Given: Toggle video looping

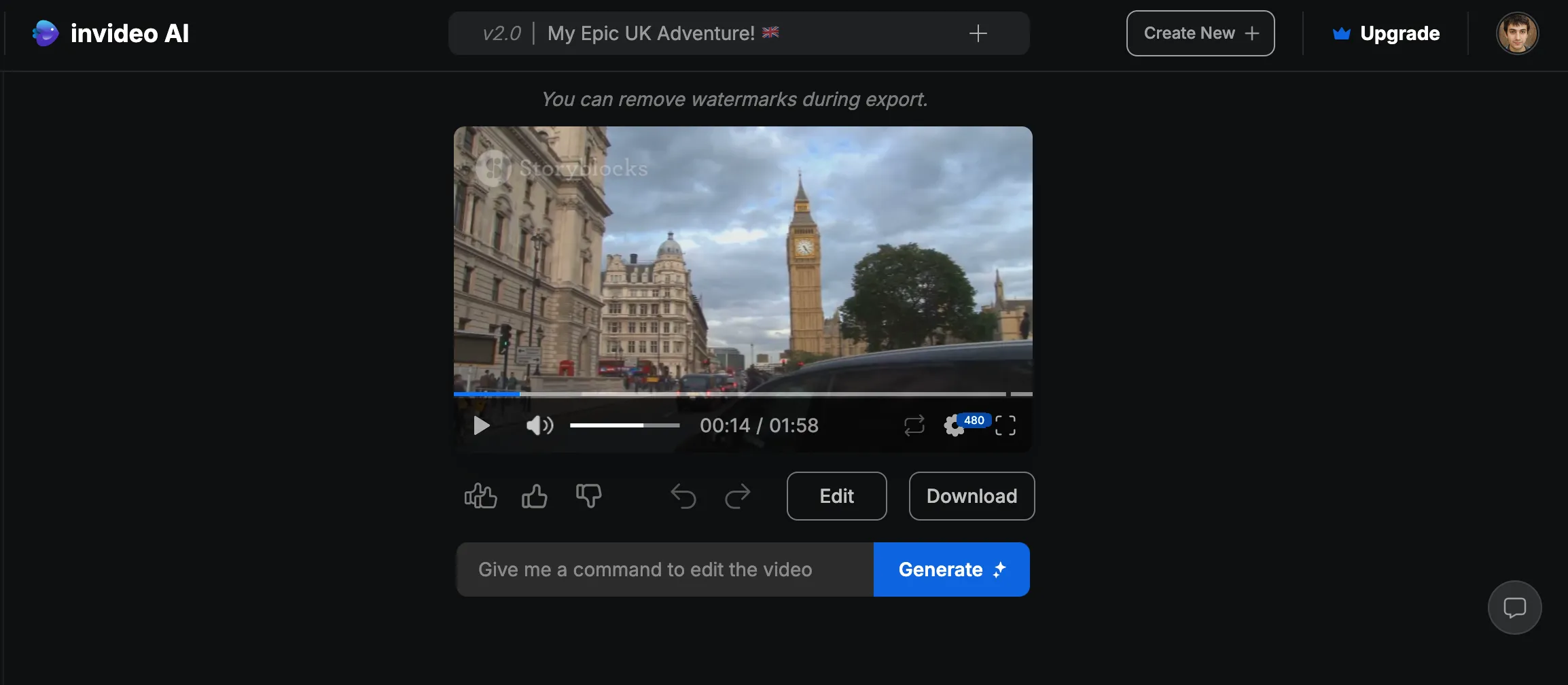Looking at the screenshot, I should tap(914, 425).
